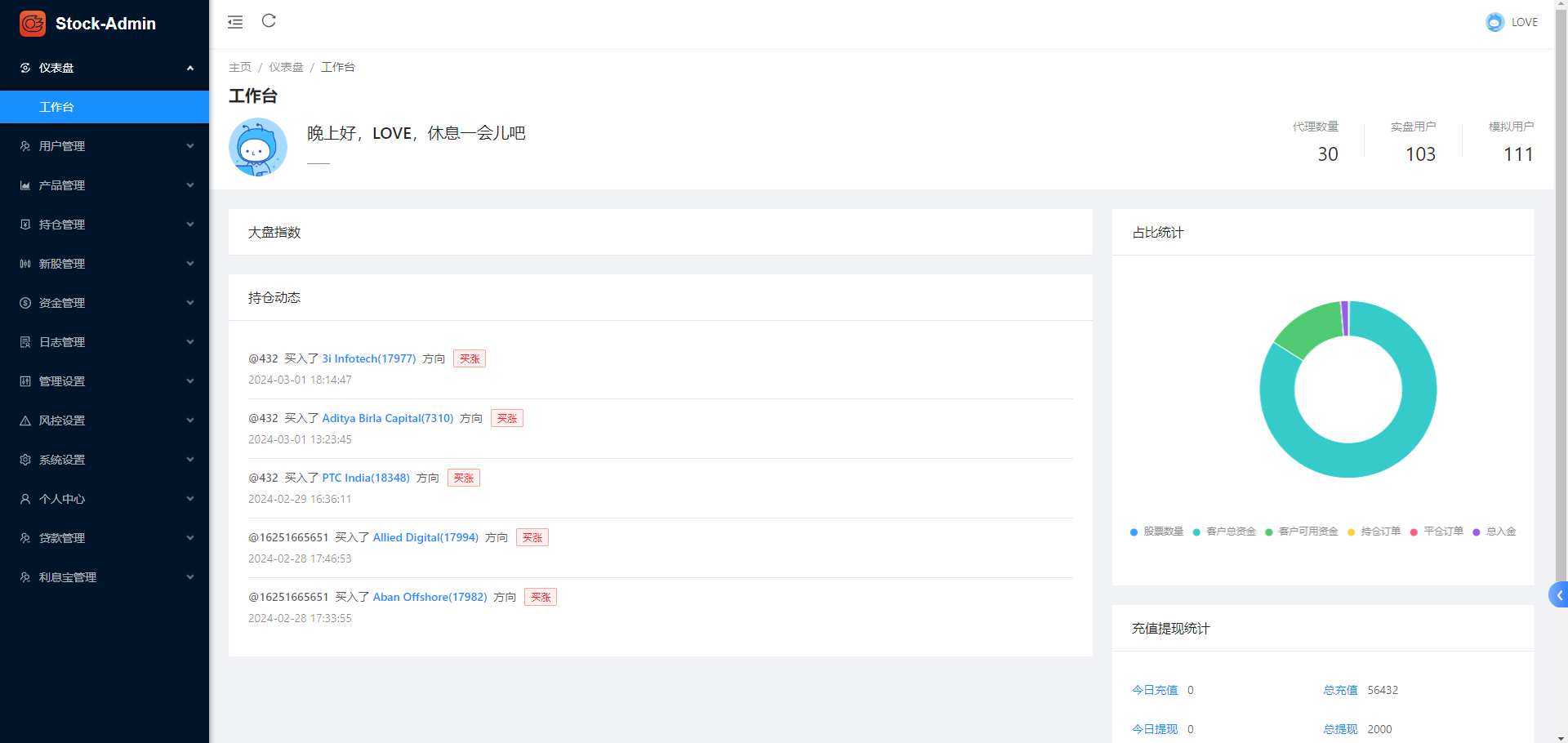
Task: Click the page refresh icon
Action: [x=269, y=21]
